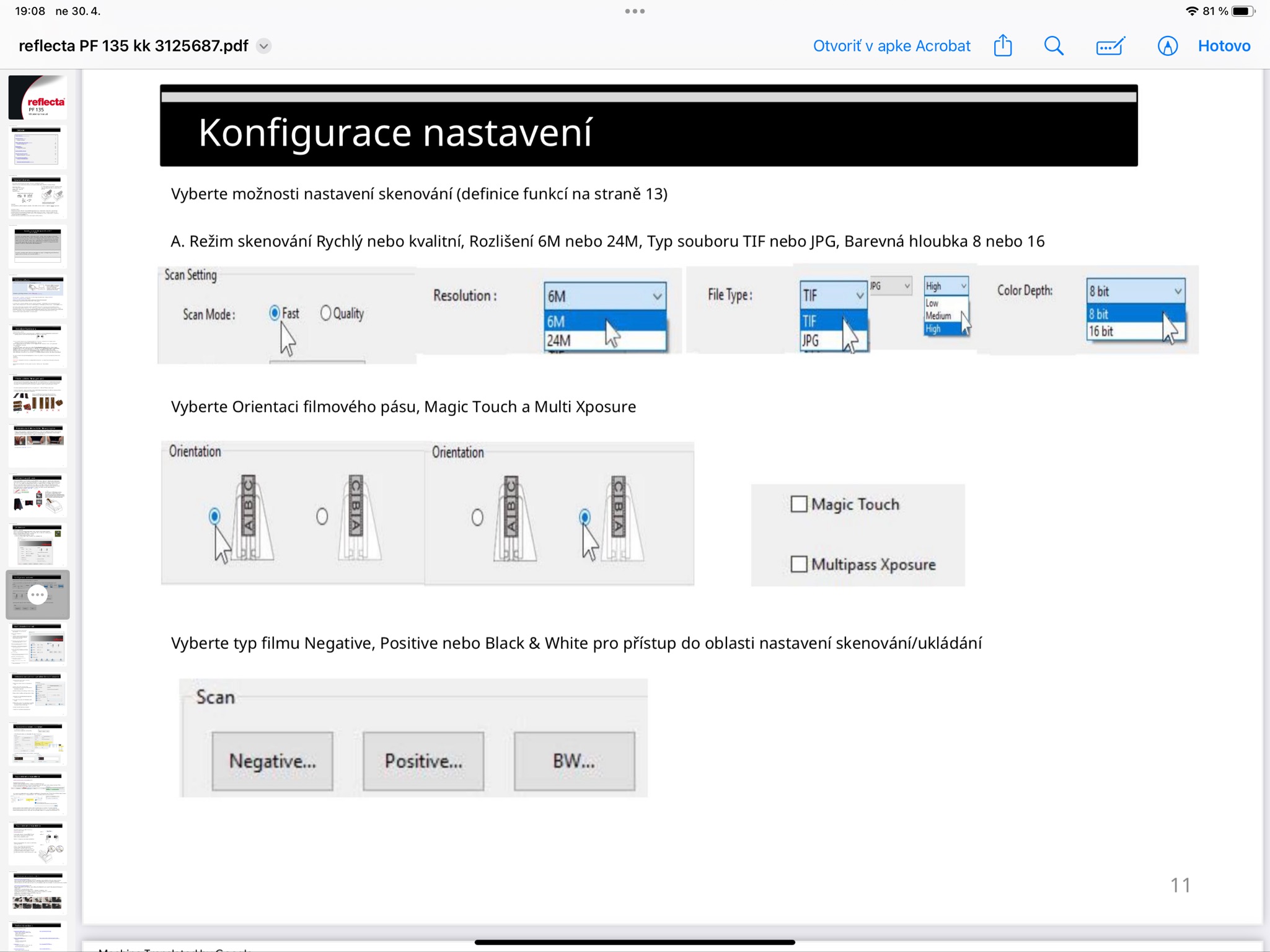Select the selected ABC orientation radio in left panel
Image resolution: width=1270 pixels, height=952 pixels.
click(214, 516)
